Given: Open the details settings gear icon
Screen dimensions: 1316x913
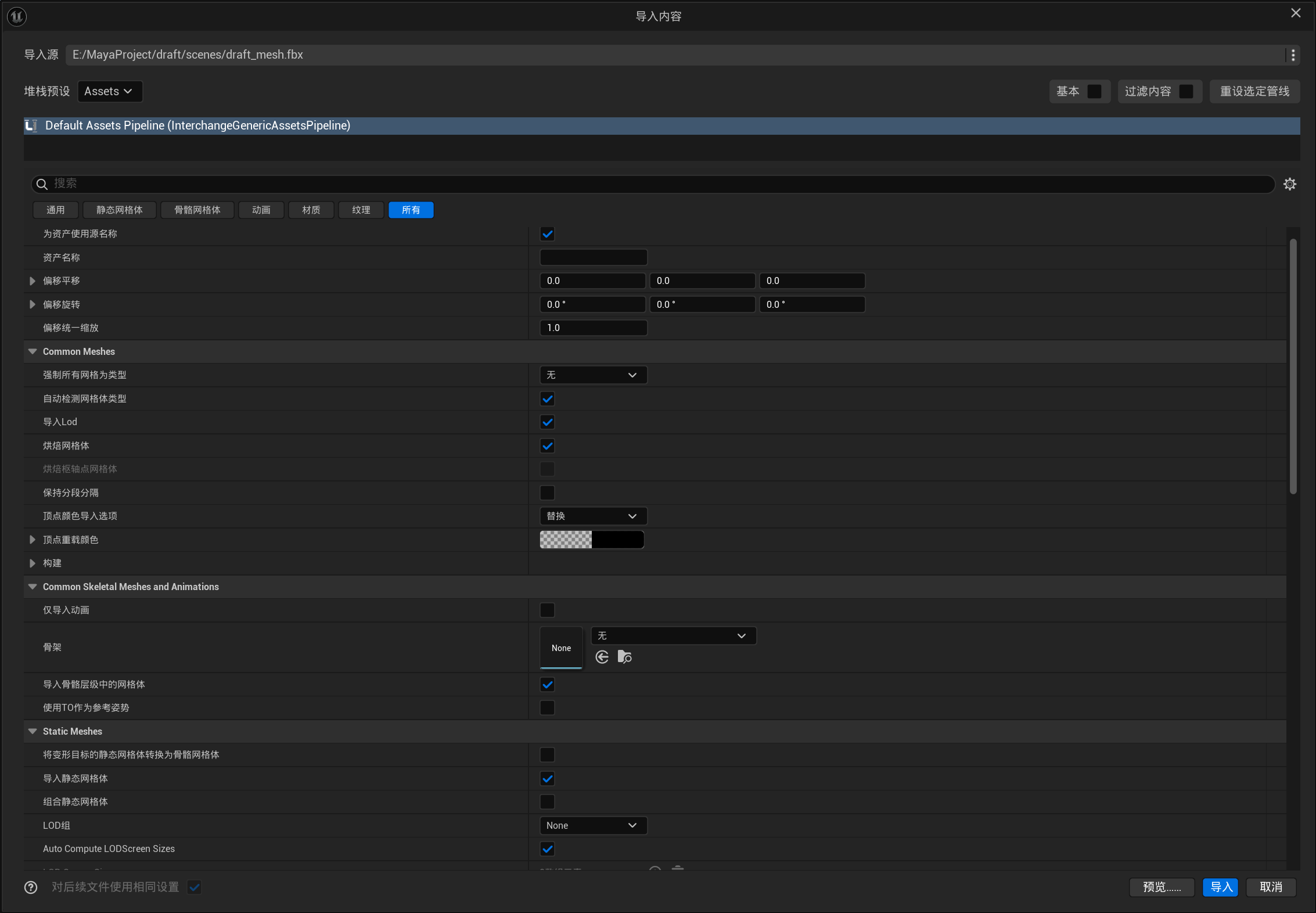Looking at the screenshot, I should point(1289,184).
